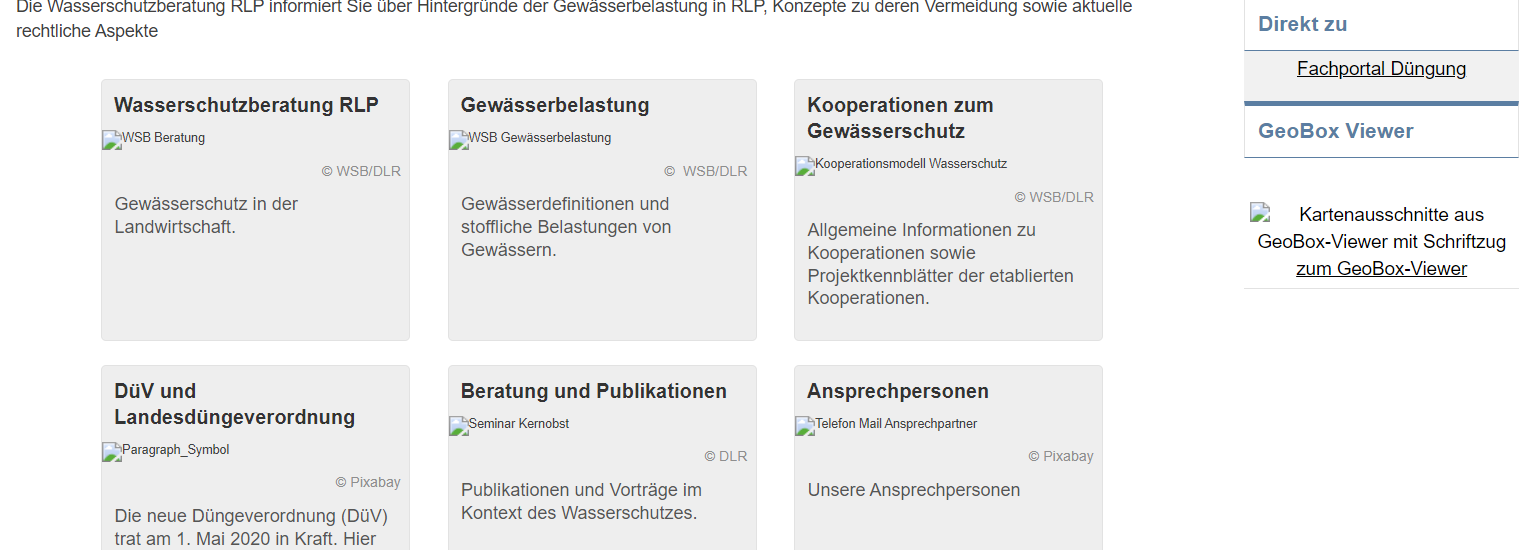Follow the zum GeoBox-Viewer link

1381,269
